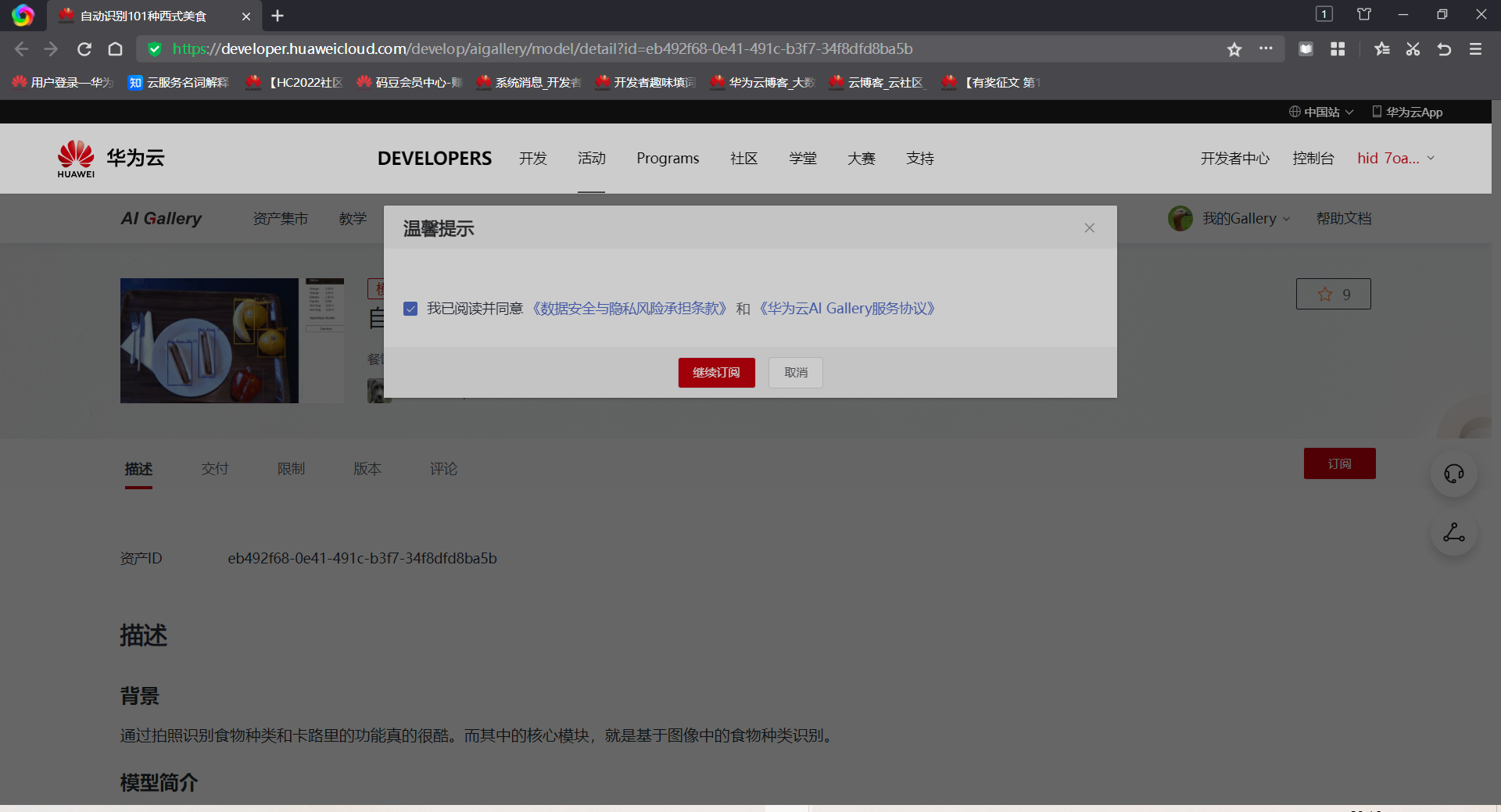Switch to the 描述 tab
This screenshot has height=812, width=1501.
tap(138, 469)
